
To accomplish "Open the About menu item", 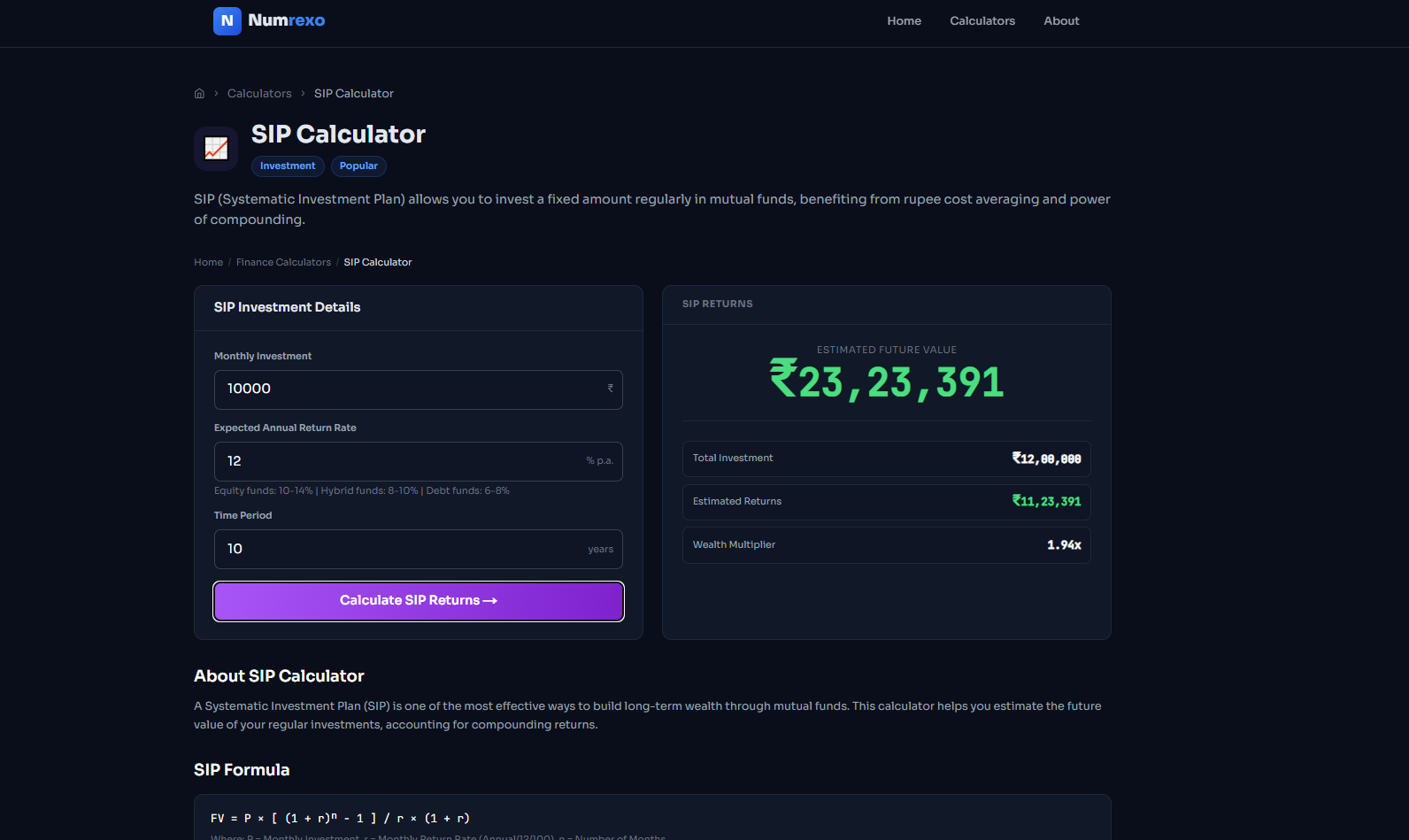I will coord(1061,21).
